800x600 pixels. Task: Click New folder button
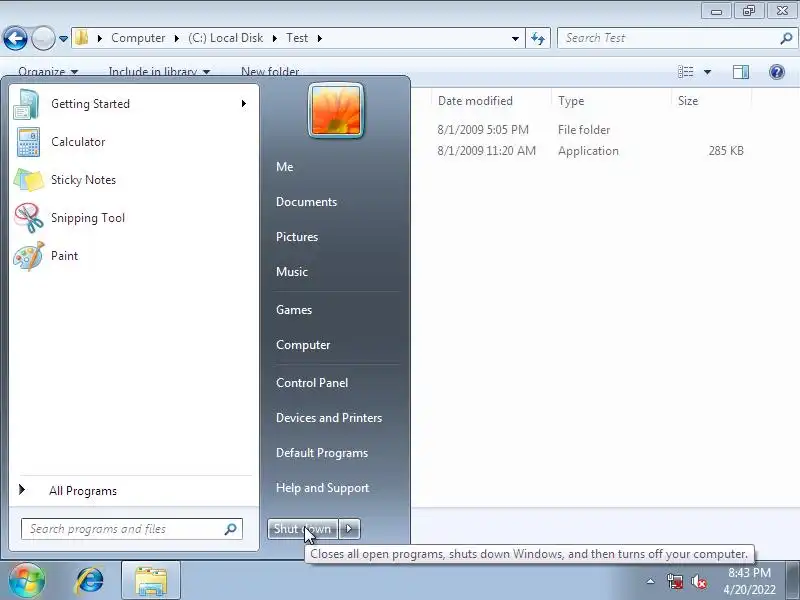(x=270, y=72)
